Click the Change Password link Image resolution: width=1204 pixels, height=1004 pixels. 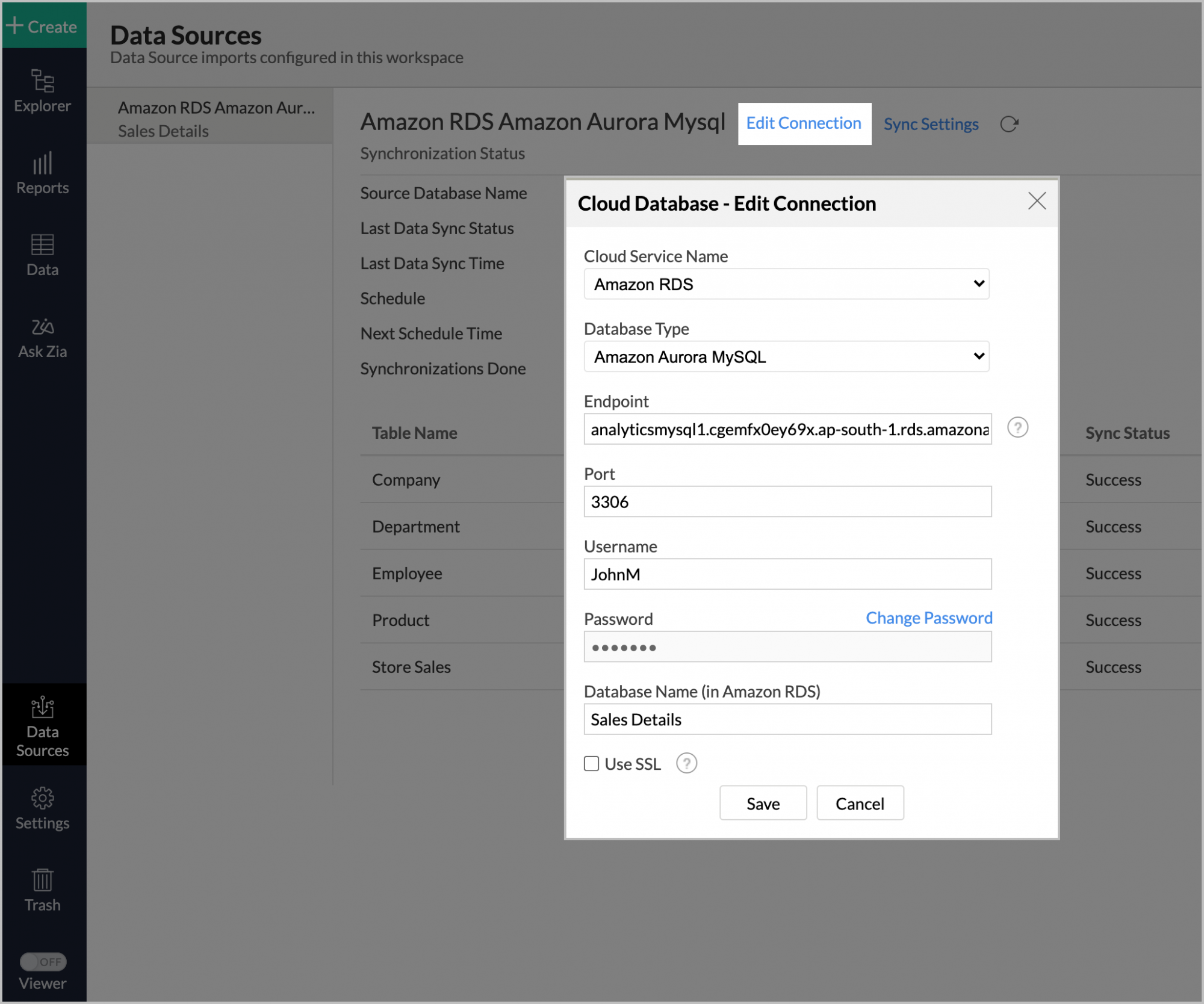click(928, 618)
